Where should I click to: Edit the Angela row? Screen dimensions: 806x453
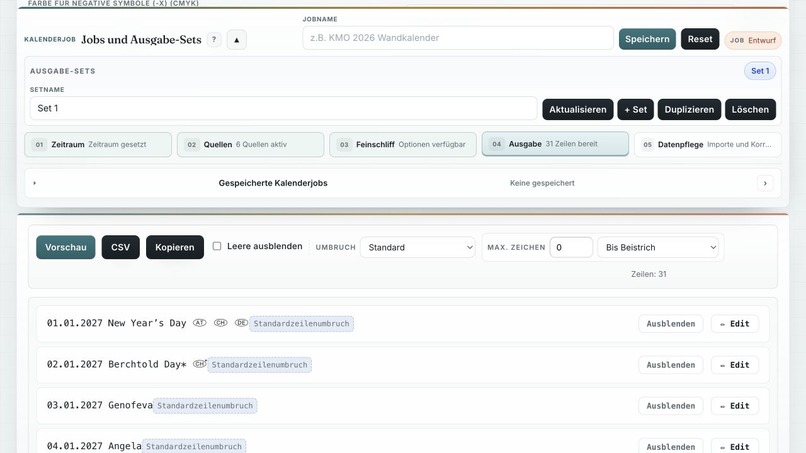(735, 446)
